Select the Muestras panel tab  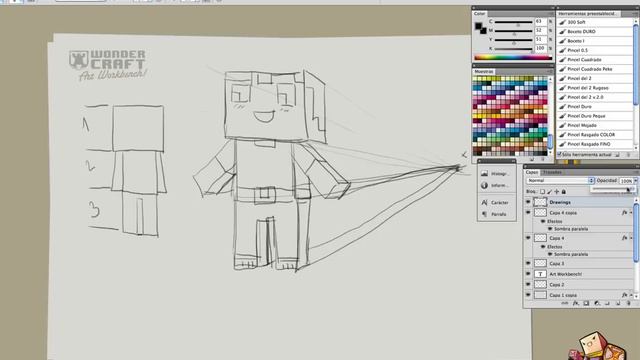click(484, 71)
